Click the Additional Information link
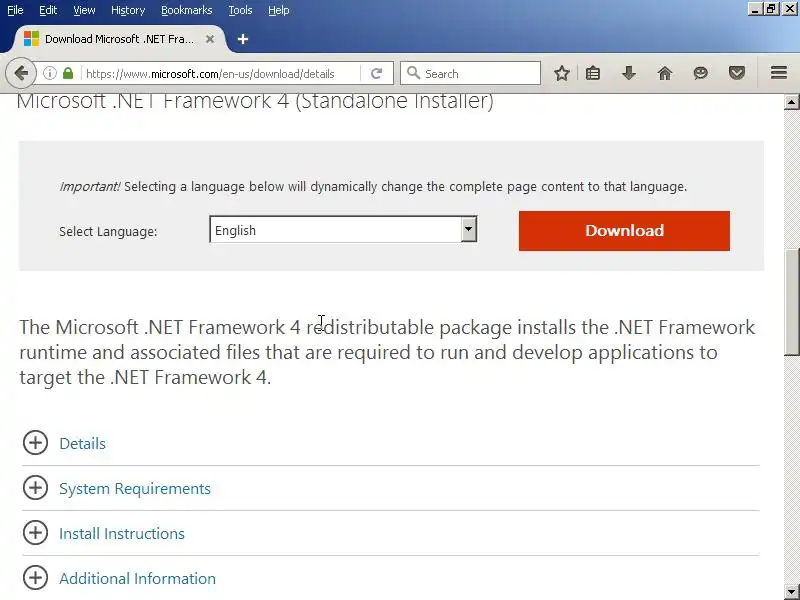 point(137,578)
